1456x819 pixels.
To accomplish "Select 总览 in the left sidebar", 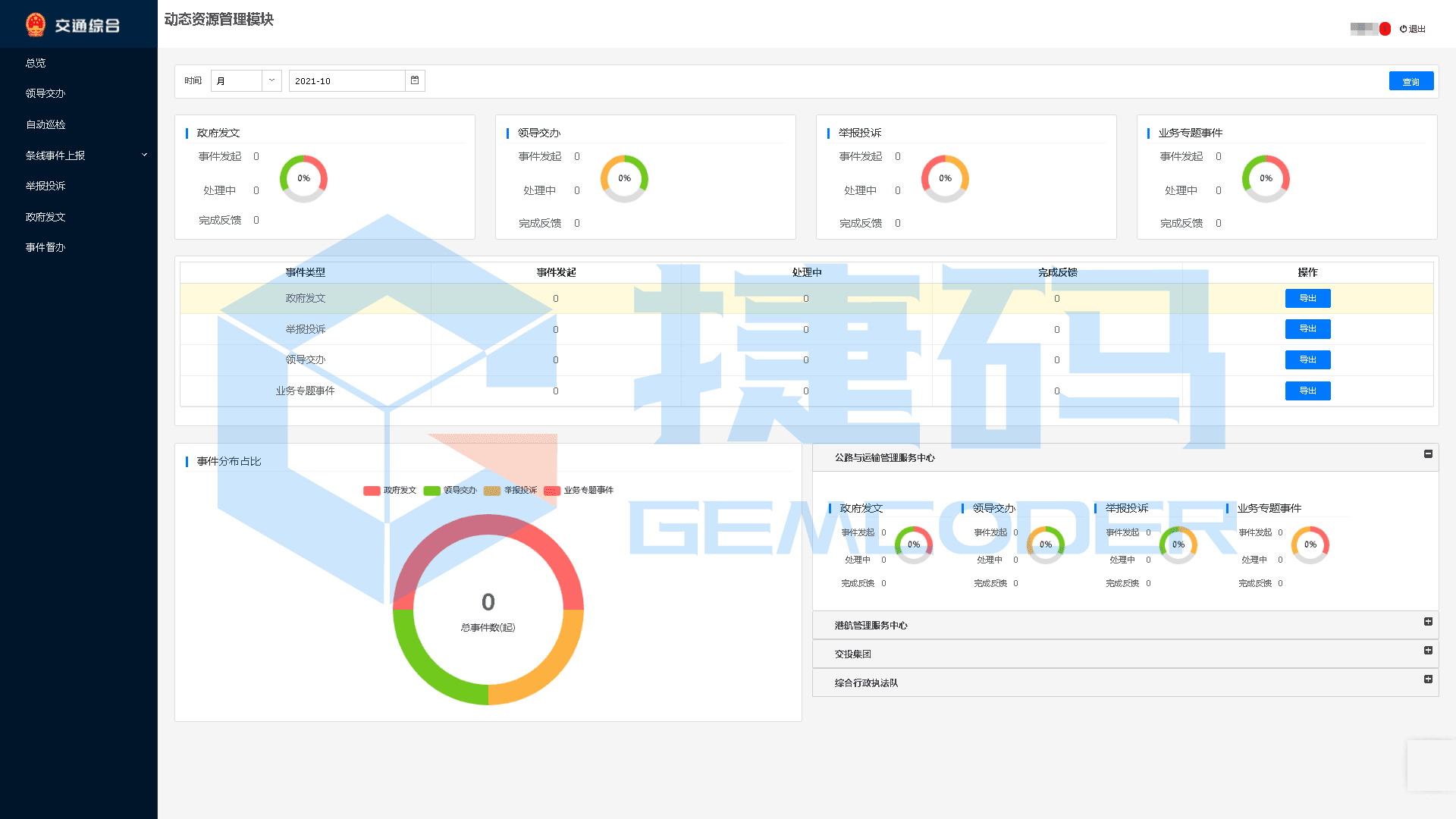I will (x=36, y=63).
